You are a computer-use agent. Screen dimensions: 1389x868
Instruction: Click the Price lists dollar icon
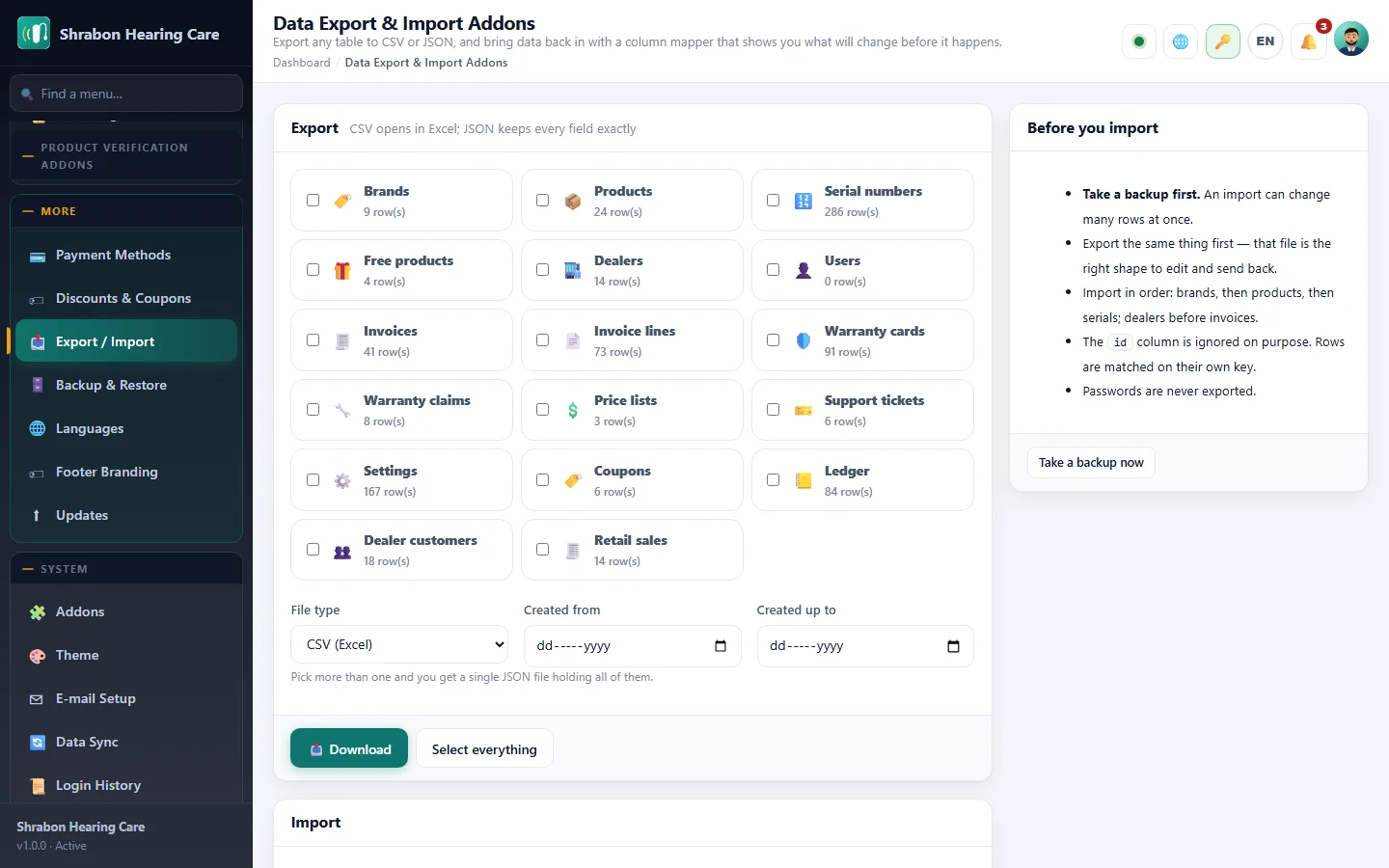[x=573, y=411]
